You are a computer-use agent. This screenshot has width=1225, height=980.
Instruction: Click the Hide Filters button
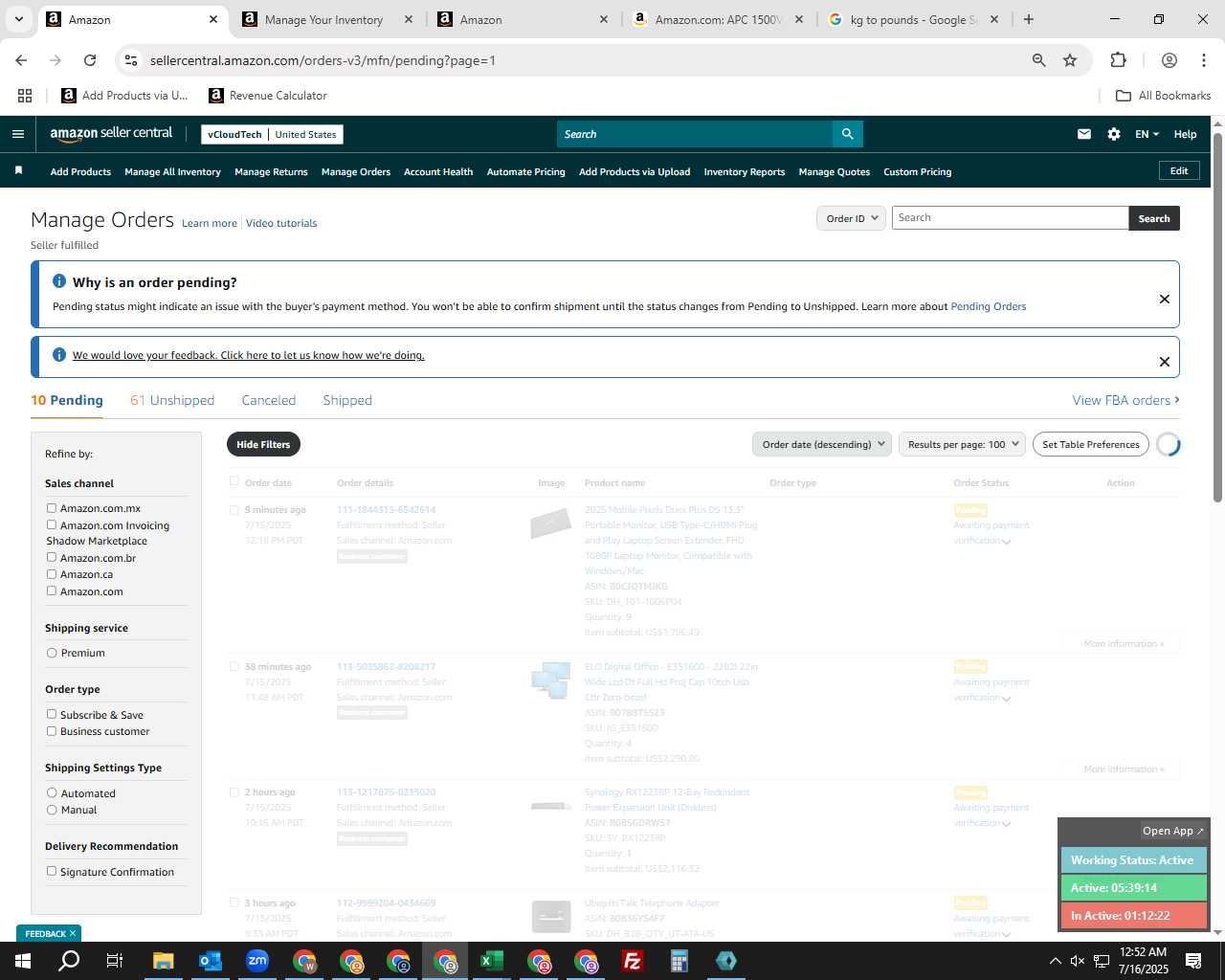pos(263,444)
